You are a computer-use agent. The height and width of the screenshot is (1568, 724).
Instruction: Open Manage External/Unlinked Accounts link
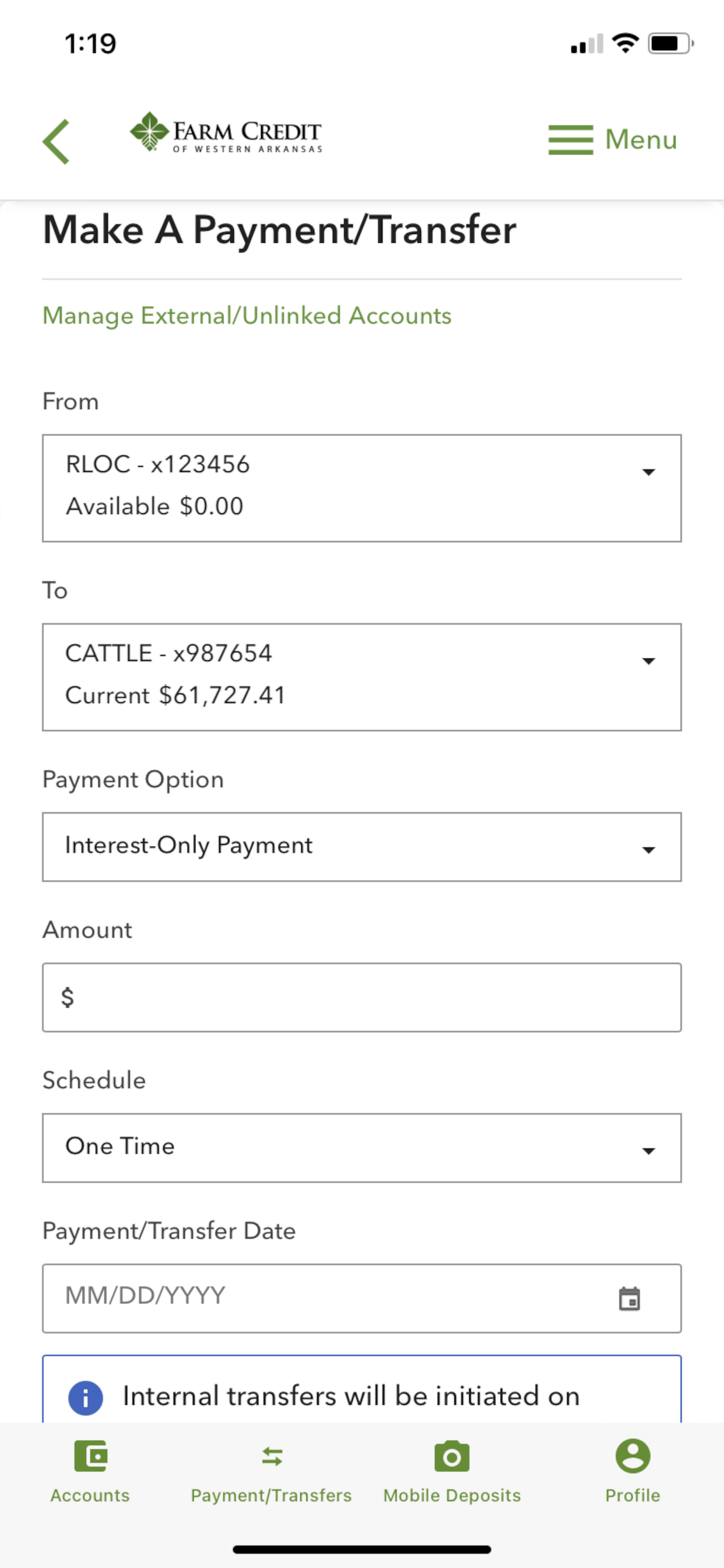coord(247,316)
